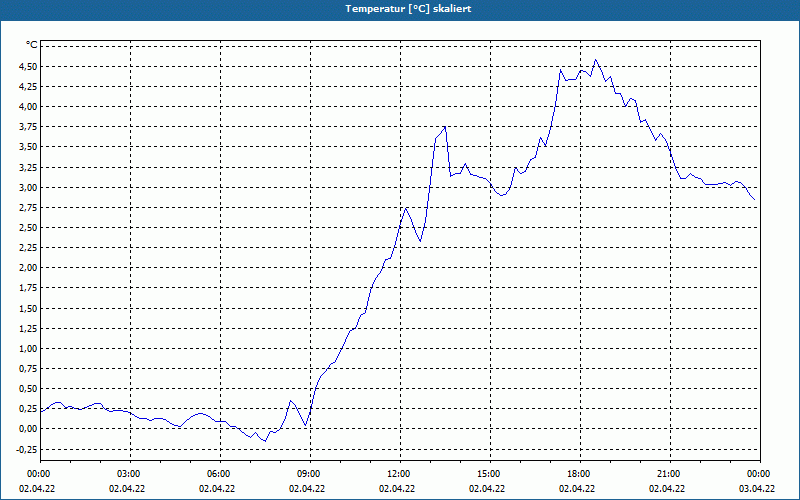Select the 2,00 y-axis value
The height and width of the screenshot is (500, 800).
pyautogui.click(x=28, y=268)
